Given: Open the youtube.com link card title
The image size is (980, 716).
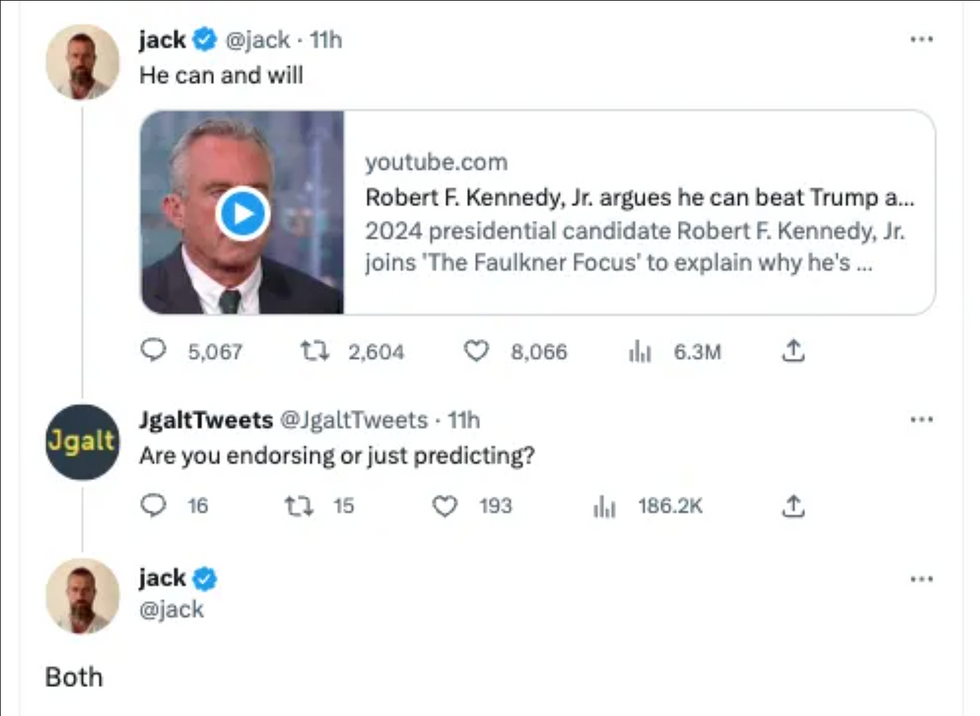Looking at the screenshot, I should click(x=638, y=197).
